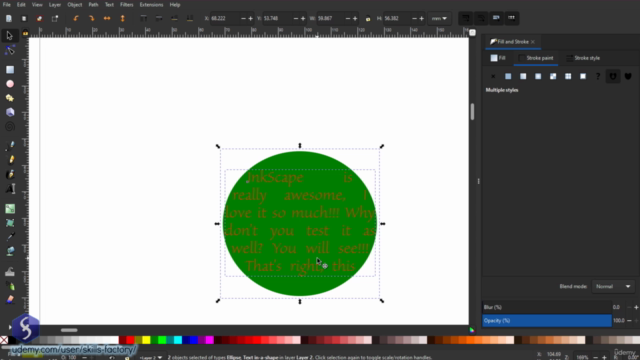Screen dimensions: 640x360
Task: Click the Deselect icon
Action: [39, 18]
